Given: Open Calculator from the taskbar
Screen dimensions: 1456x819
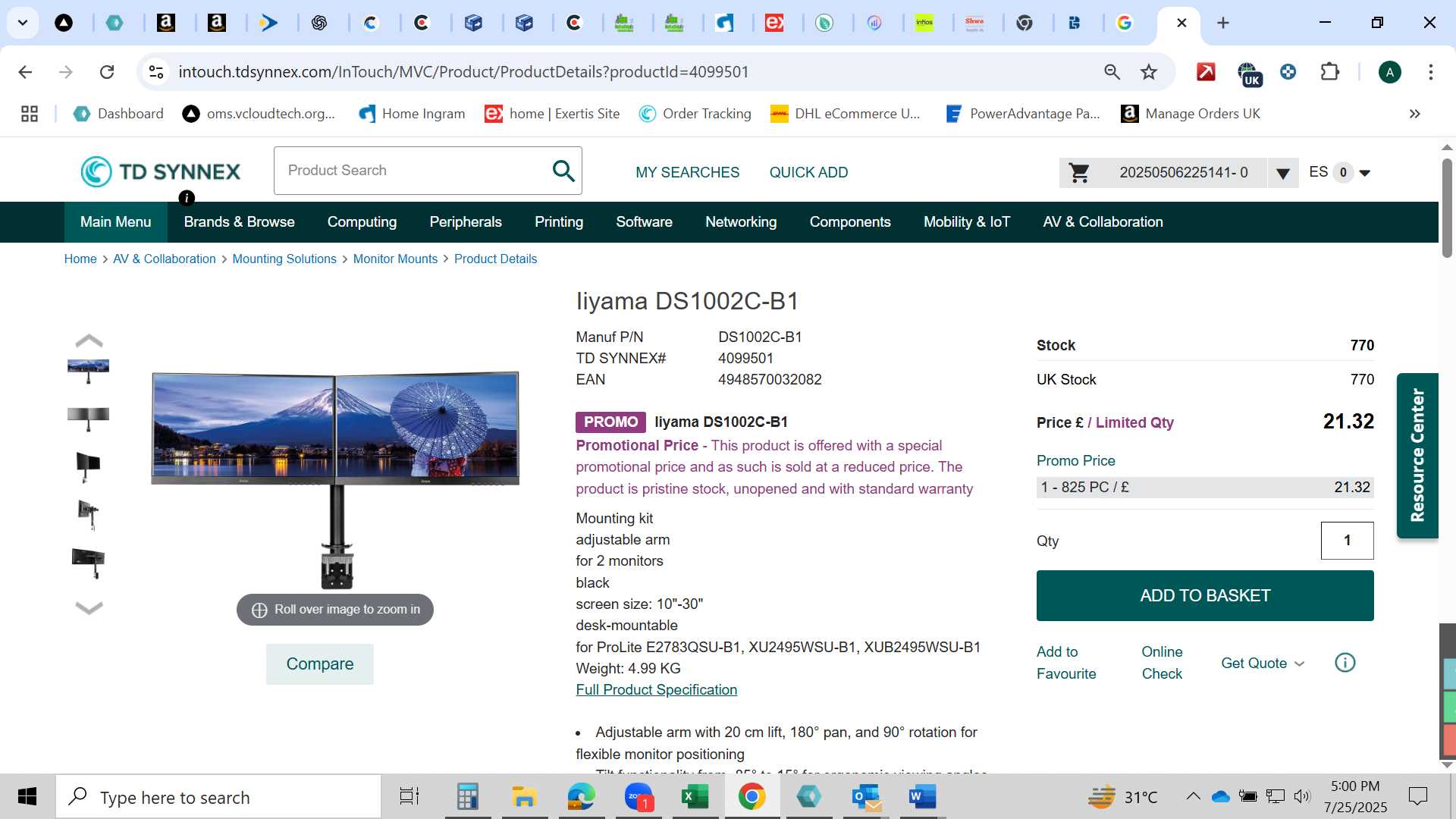Looking at the screenshot, I should pos(467,797).
